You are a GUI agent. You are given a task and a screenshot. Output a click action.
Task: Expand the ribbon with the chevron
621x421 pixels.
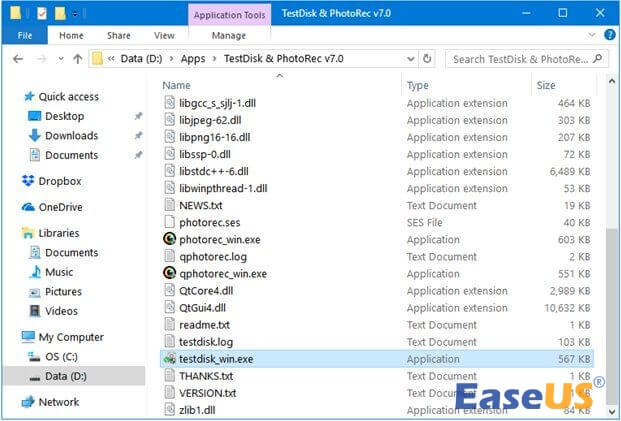click(592, 35)
